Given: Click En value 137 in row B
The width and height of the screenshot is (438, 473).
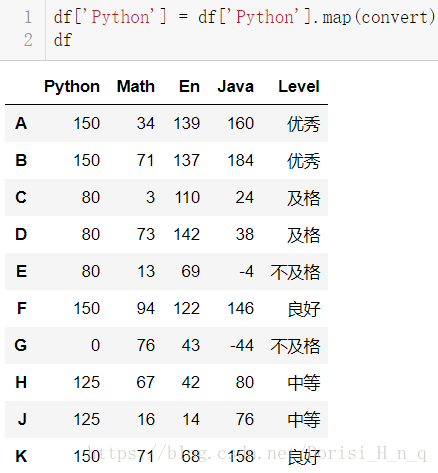Looking at the screenshot, I should [x=187, y=160].
